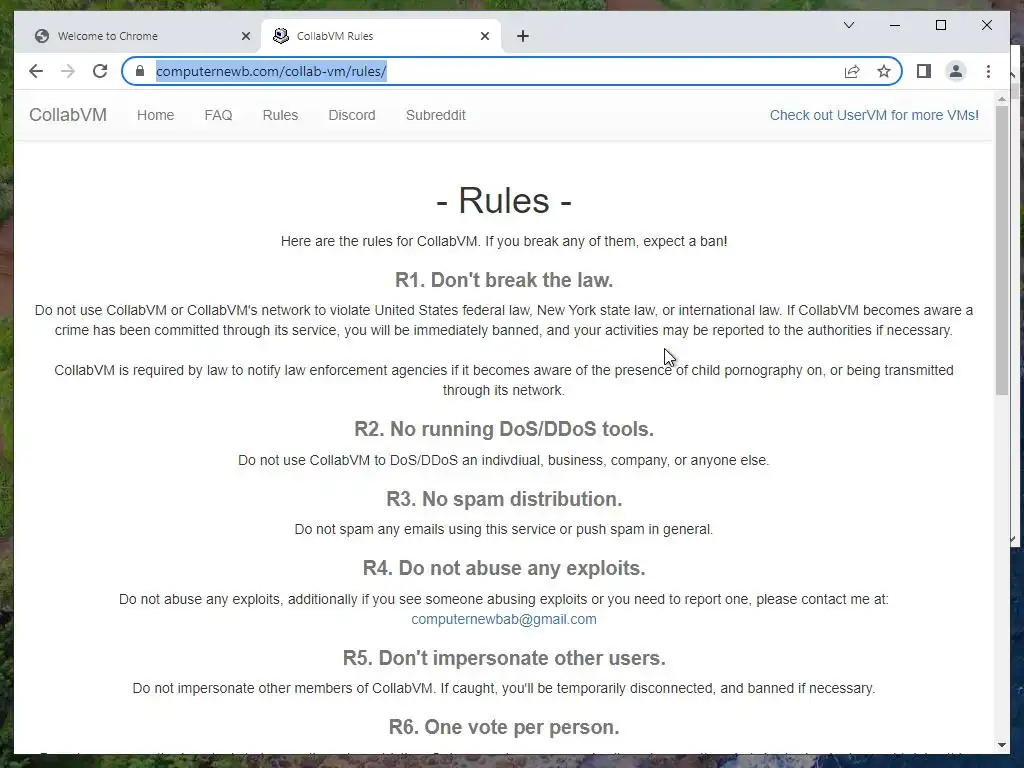Visit the Discord link
1024x768 pixels.
pos(352,115)
